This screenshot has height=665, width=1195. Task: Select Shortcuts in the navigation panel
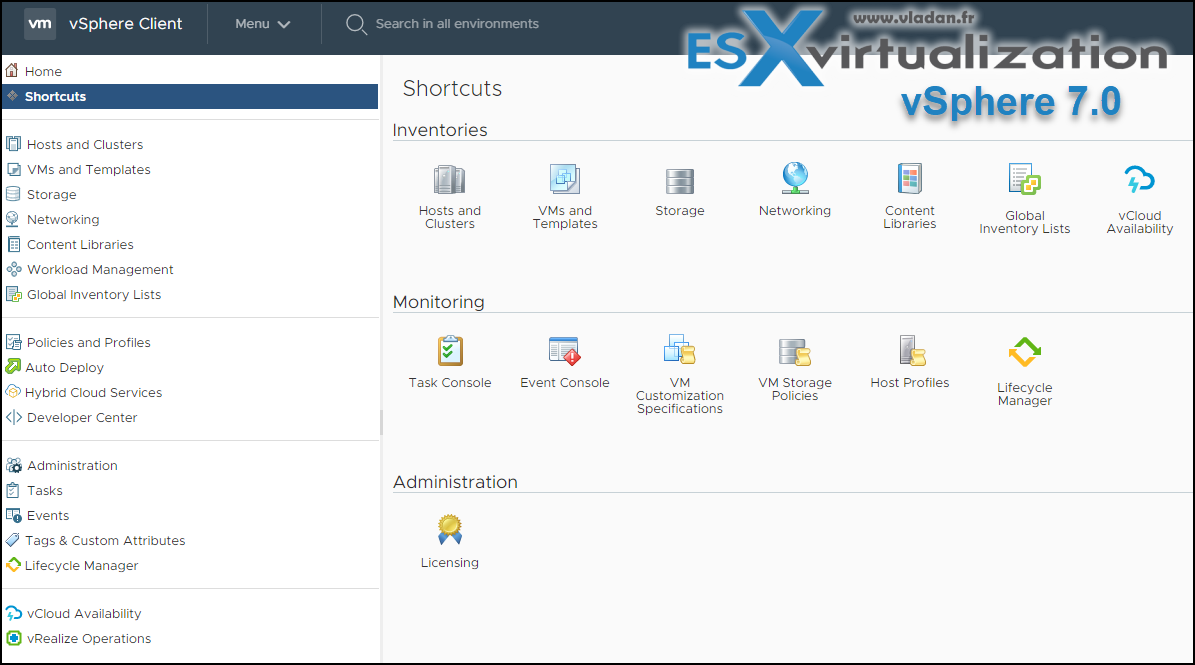[x=190, y=96]
